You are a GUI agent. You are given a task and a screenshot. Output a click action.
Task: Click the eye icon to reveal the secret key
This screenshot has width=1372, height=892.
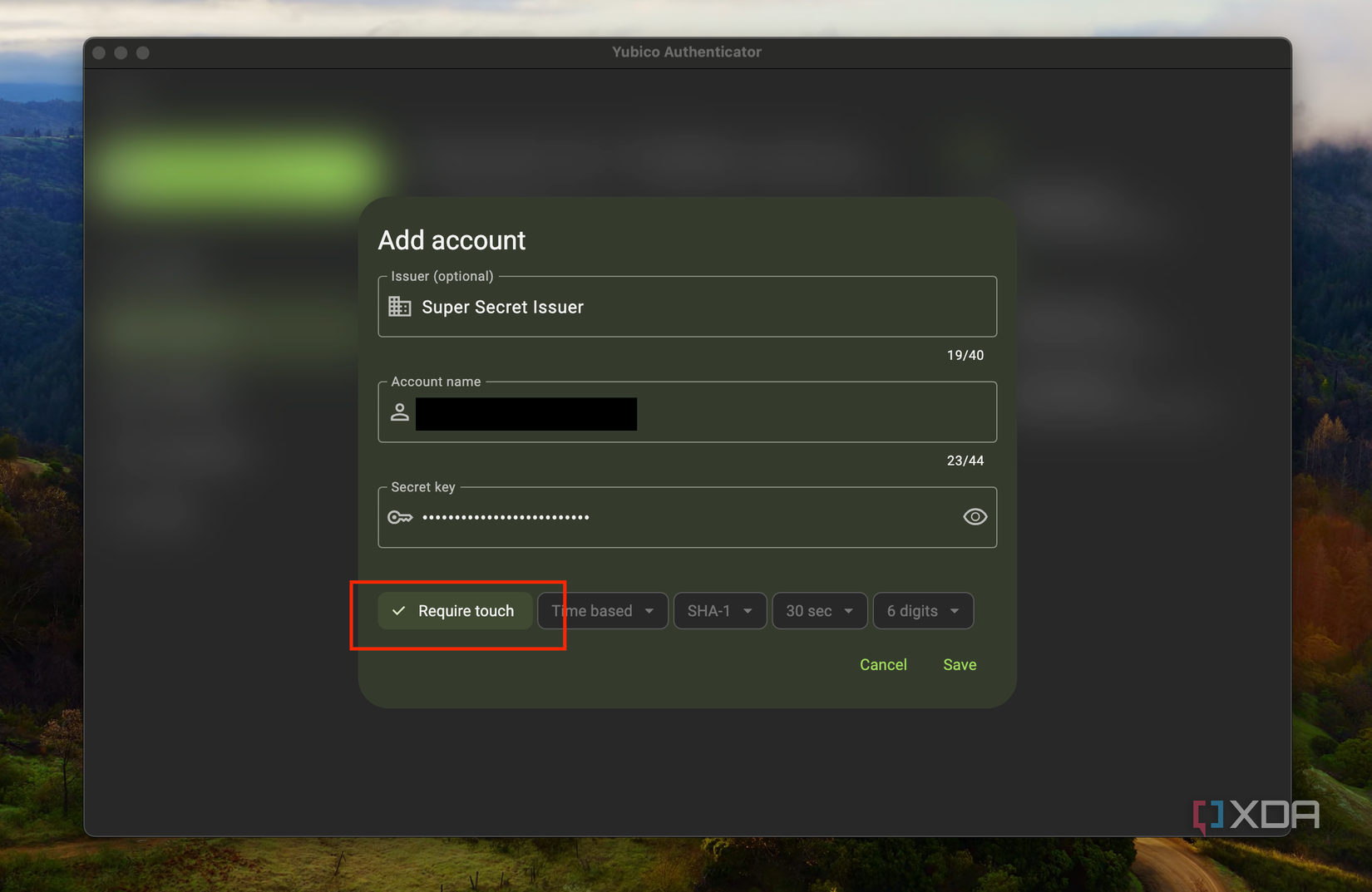pyautogui.click(x=974, y=516)
